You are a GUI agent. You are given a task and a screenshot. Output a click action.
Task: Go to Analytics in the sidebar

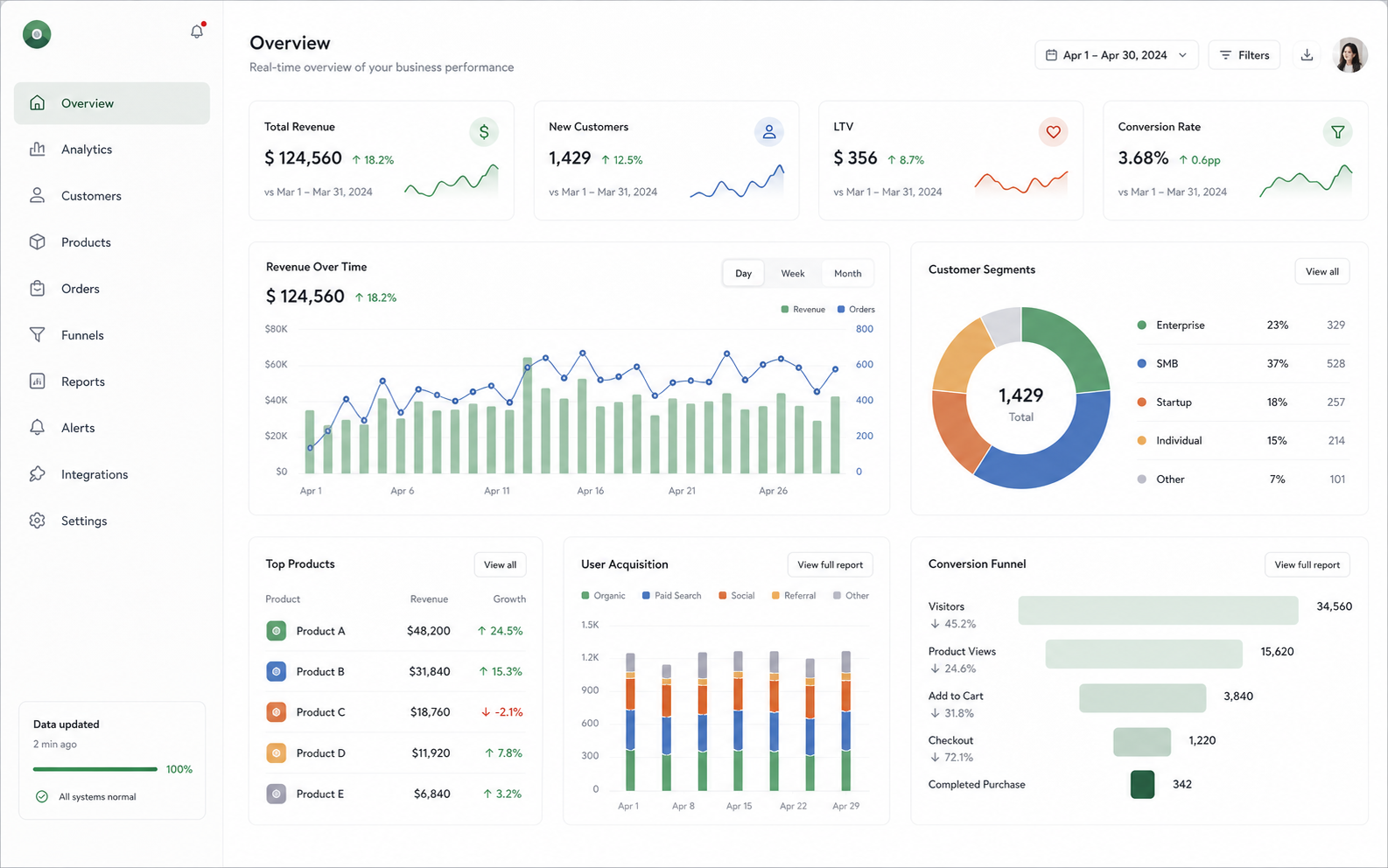click(x=112, y=150)
